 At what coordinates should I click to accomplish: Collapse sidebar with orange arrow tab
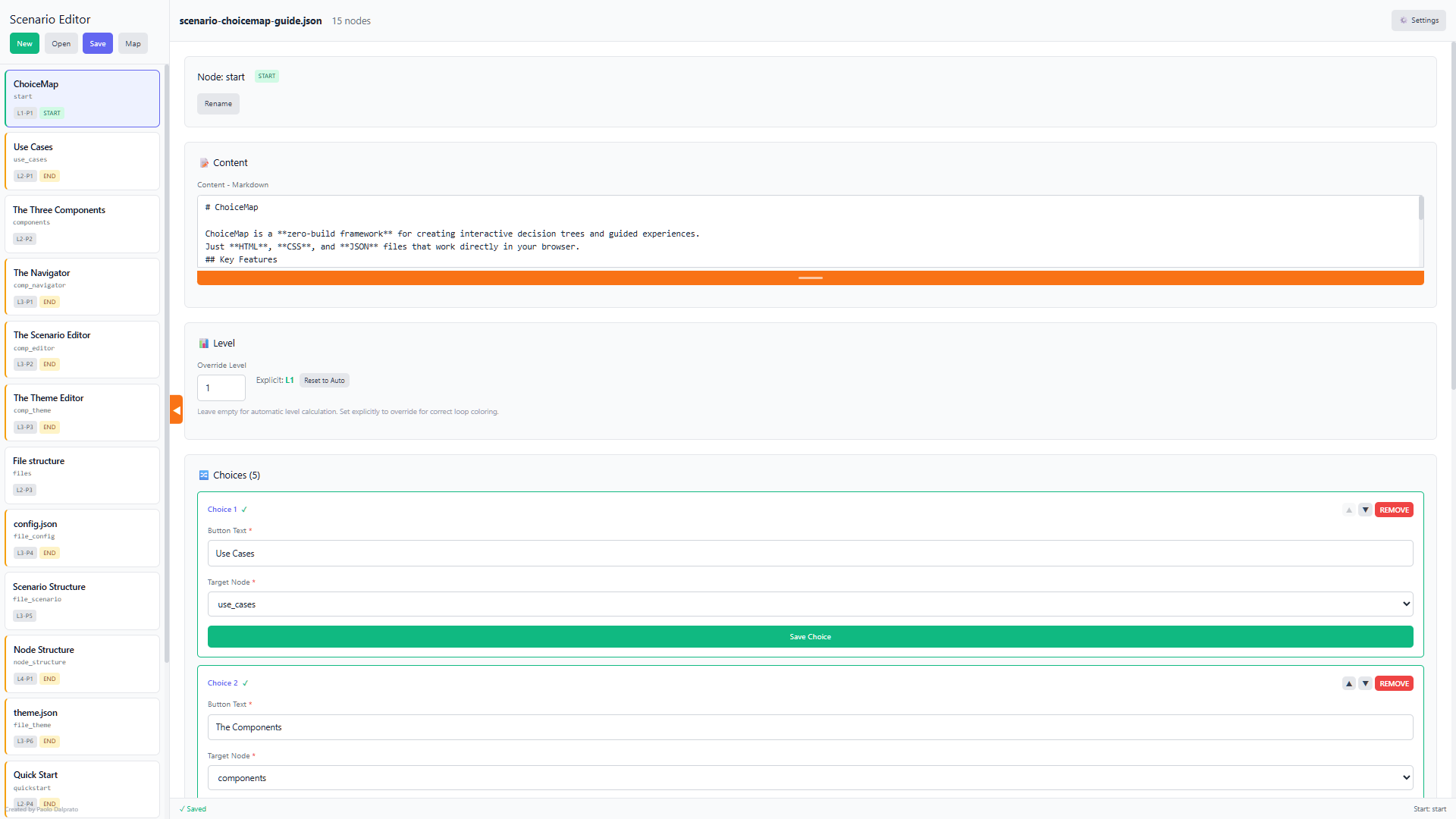[x=176, y=410]
